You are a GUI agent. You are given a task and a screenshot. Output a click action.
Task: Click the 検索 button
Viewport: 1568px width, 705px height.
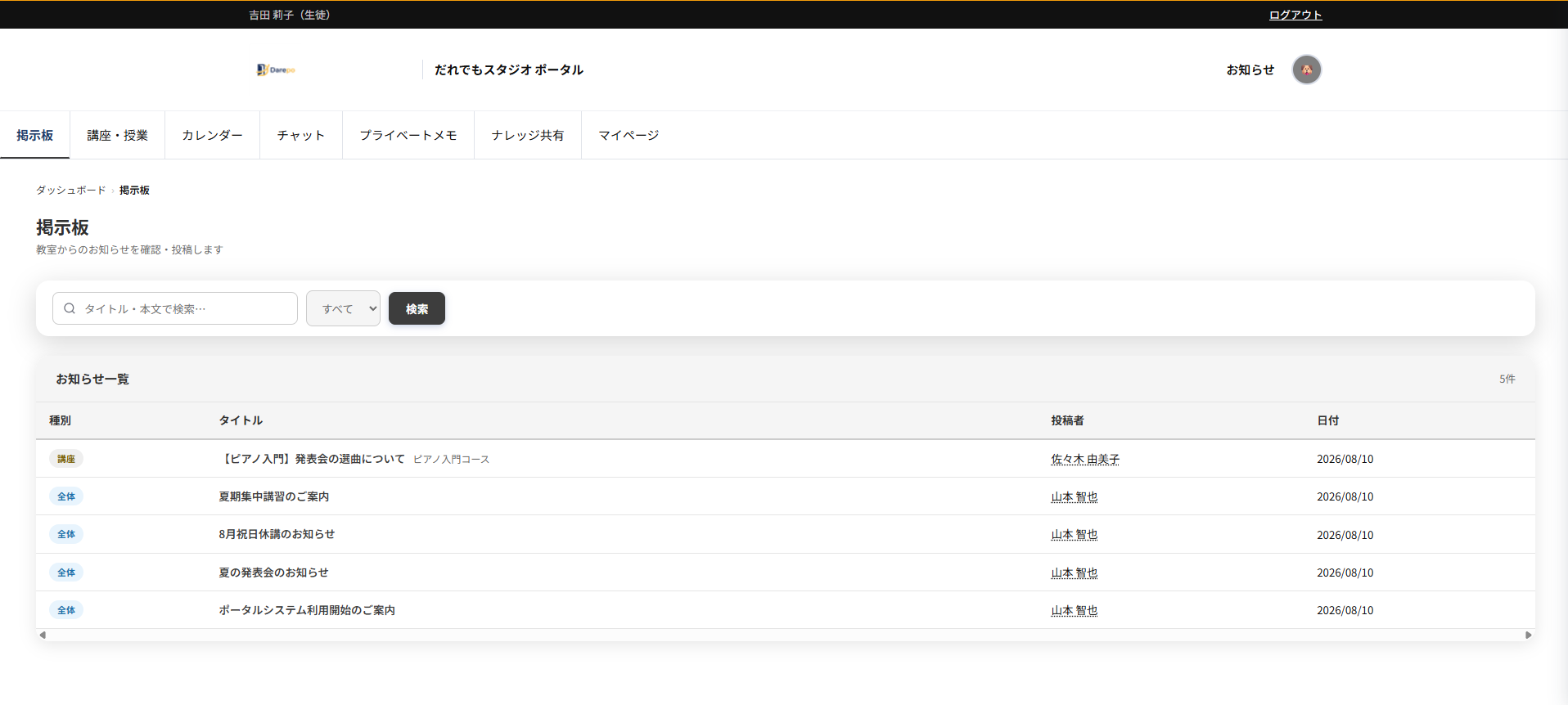[x=417, y=308]
